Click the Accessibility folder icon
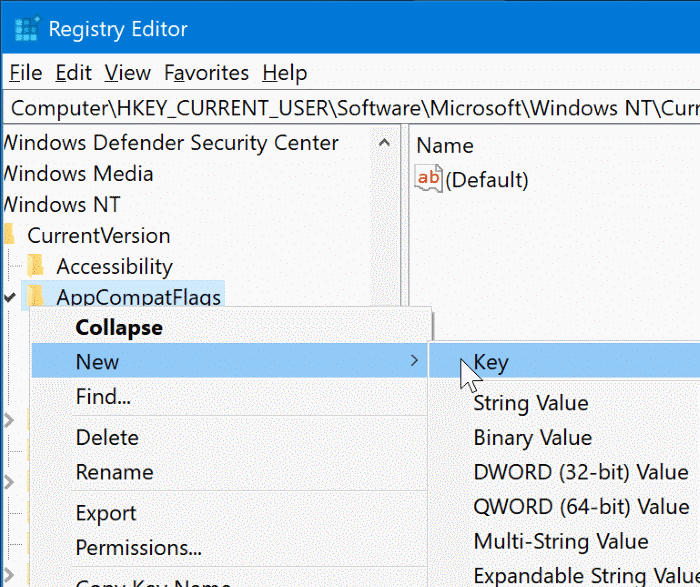 35,266
